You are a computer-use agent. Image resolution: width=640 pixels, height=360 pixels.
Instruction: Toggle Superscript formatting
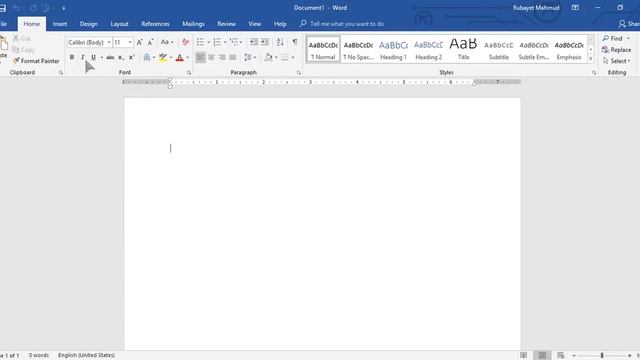131,58
